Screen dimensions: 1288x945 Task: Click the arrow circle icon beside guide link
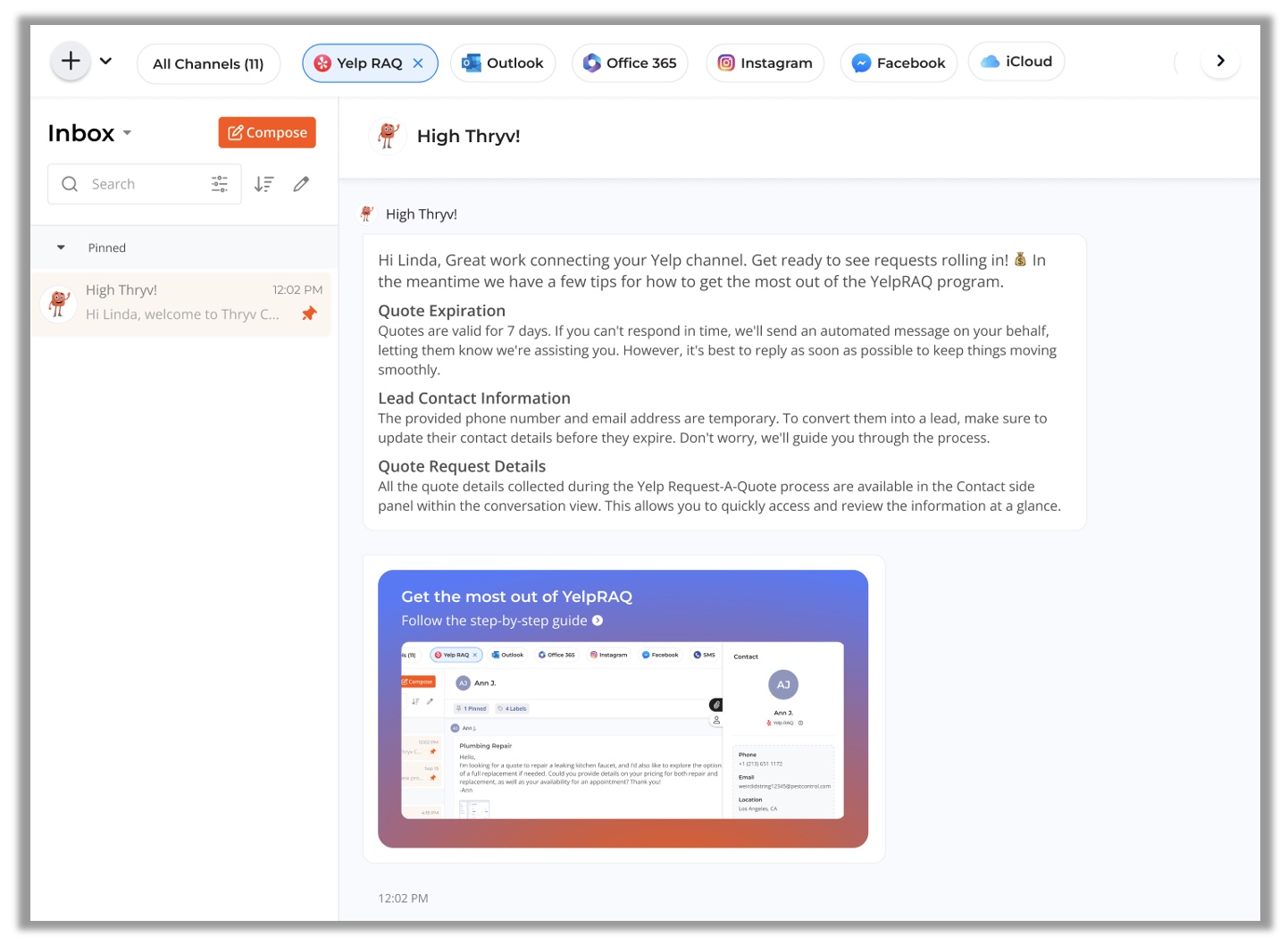pyautogui.click(x=598, y=621)
